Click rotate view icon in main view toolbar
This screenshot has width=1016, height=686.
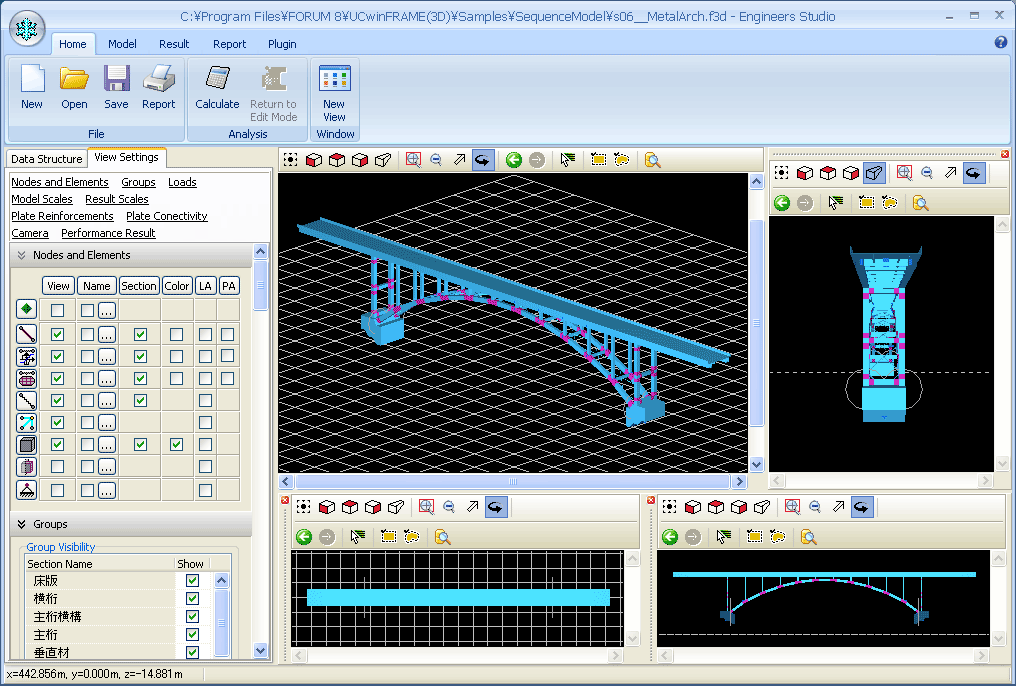482,160
